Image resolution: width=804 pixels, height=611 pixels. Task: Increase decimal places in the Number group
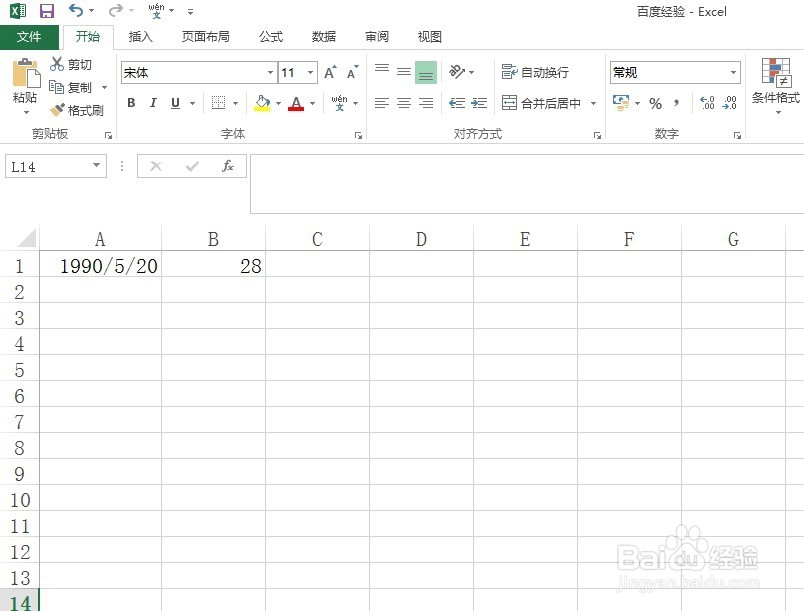point(706,103)
